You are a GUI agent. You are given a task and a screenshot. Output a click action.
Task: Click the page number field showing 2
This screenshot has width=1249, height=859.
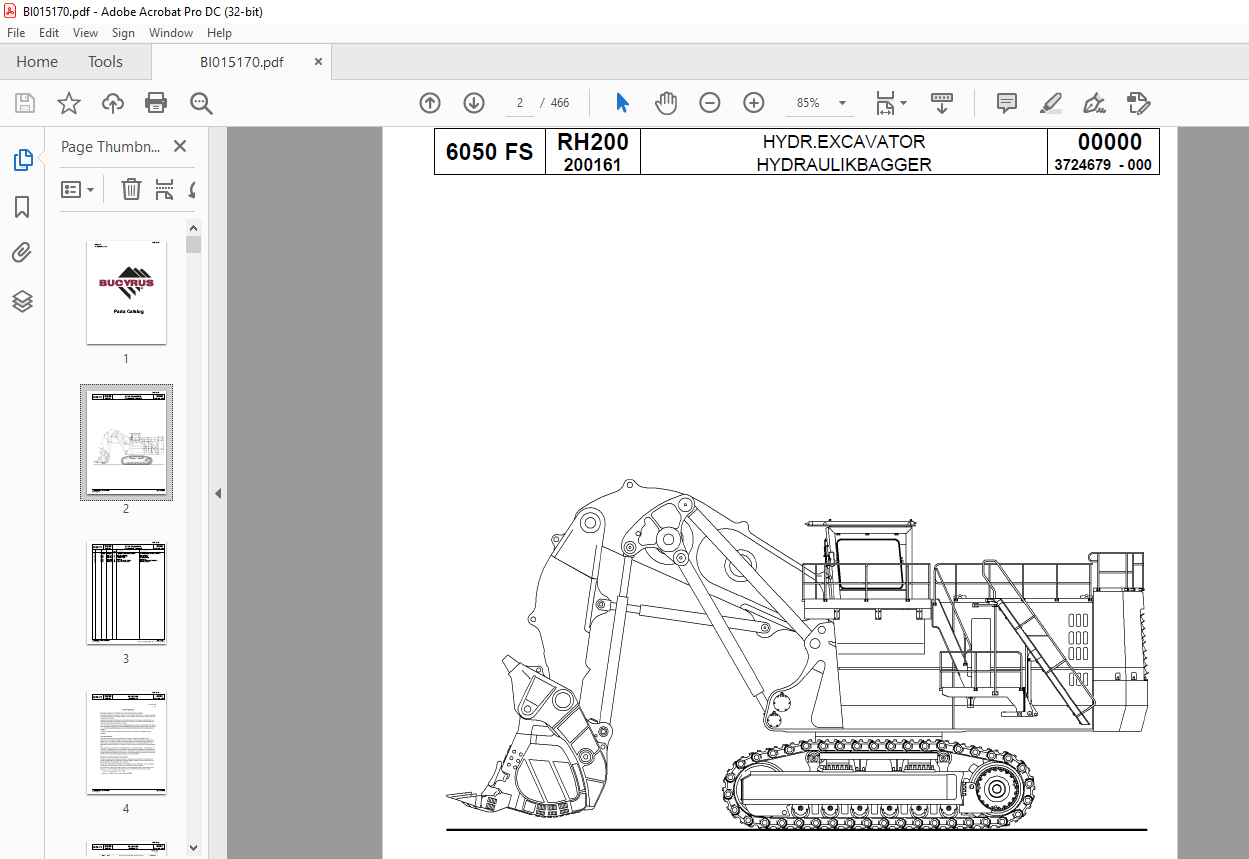(520, 103)
